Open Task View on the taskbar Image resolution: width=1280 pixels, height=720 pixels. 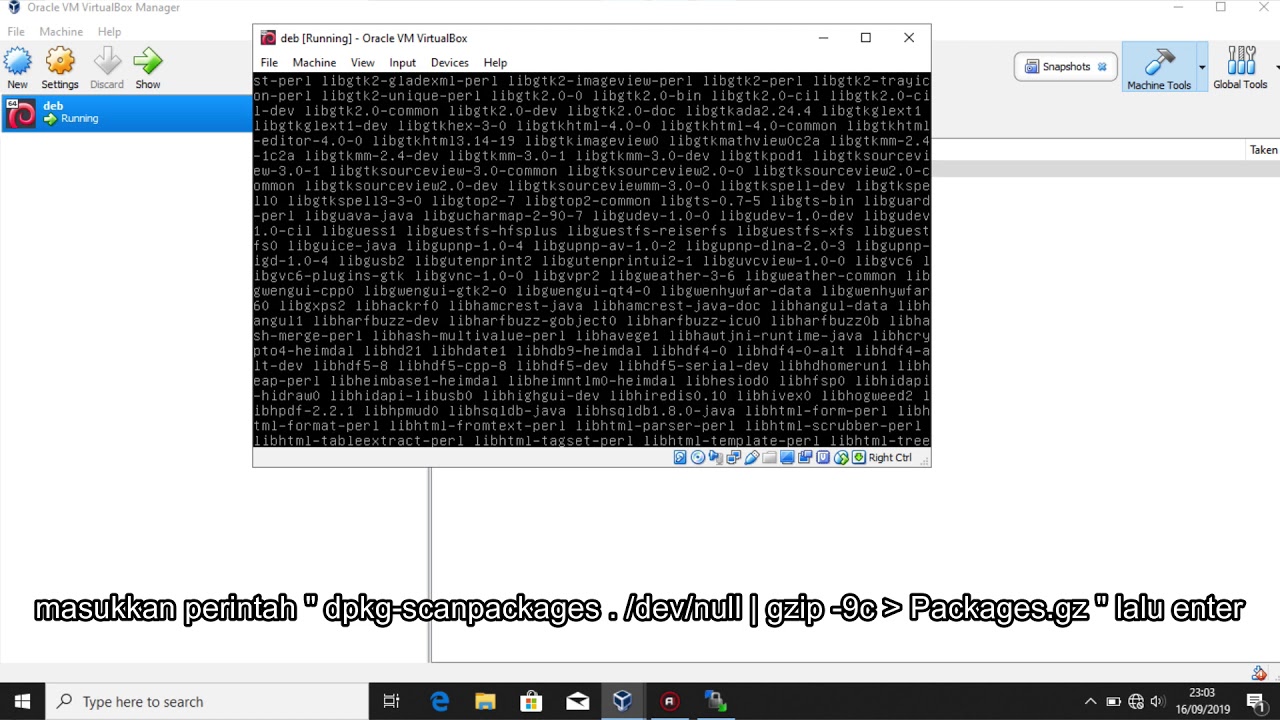click(391, 702)
